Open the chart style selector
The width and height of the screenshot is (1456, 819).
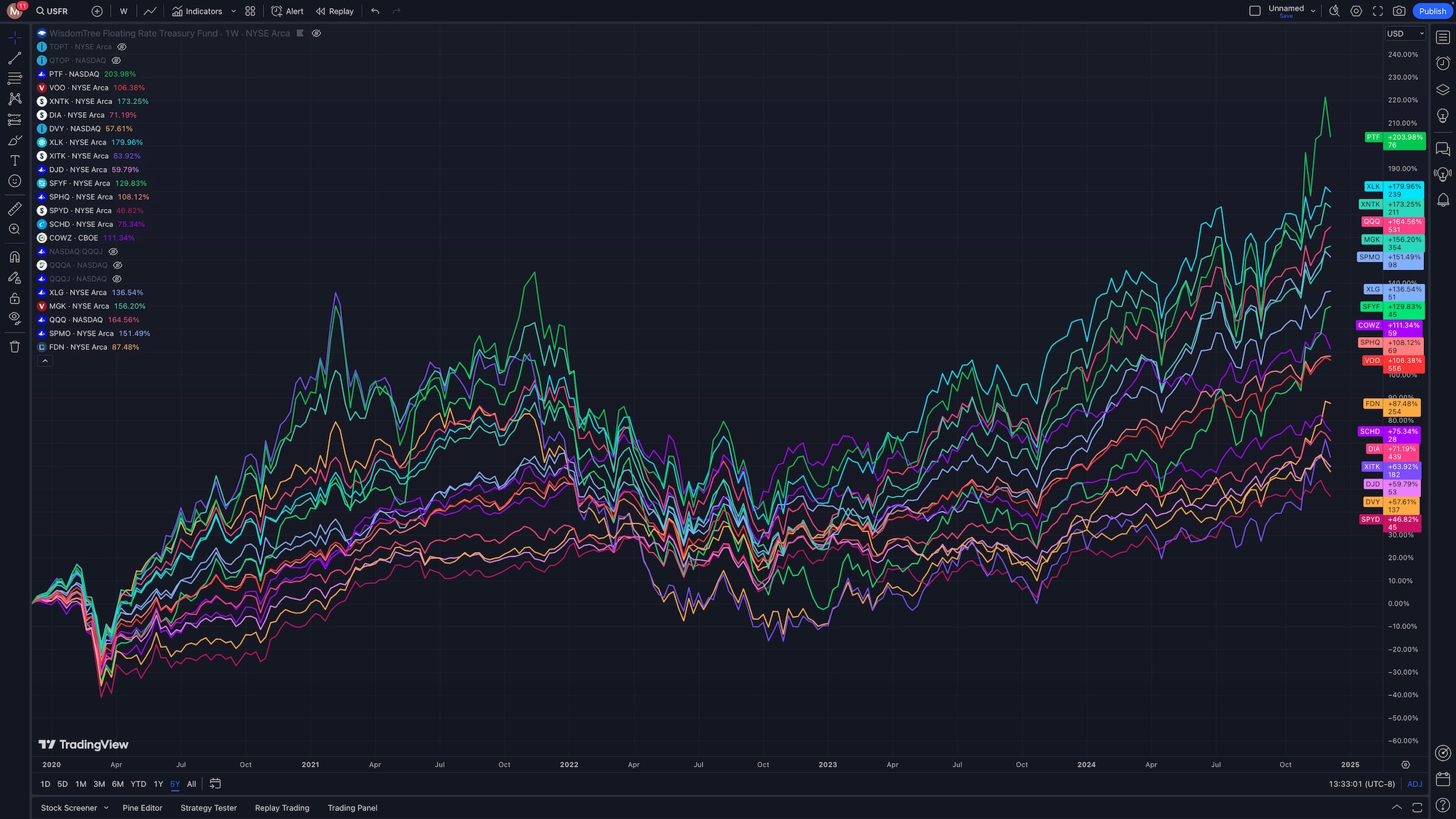click(150, 11)
